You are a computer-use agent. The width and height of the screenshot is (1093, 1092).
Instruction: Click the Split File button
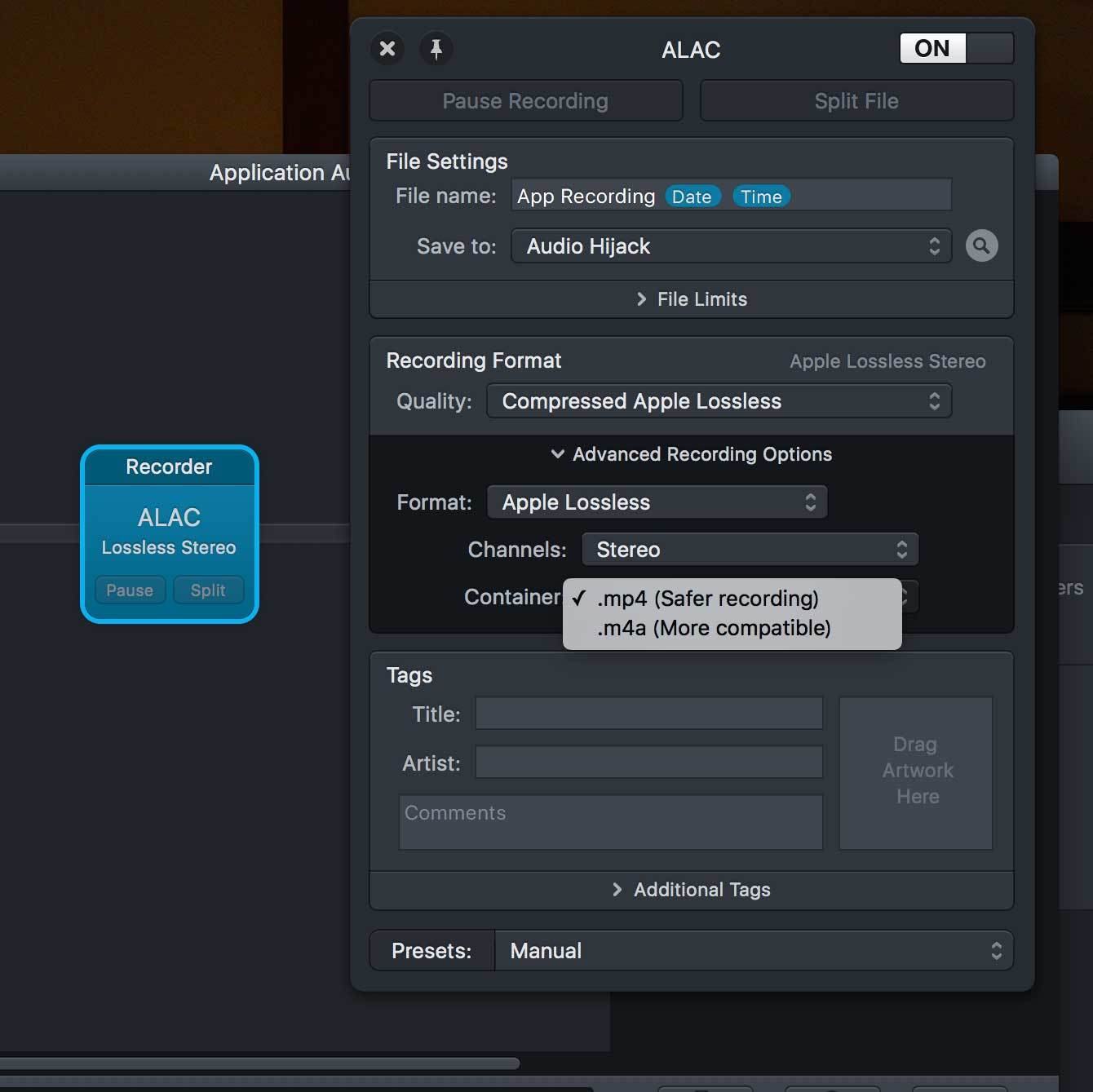[856, 101]
